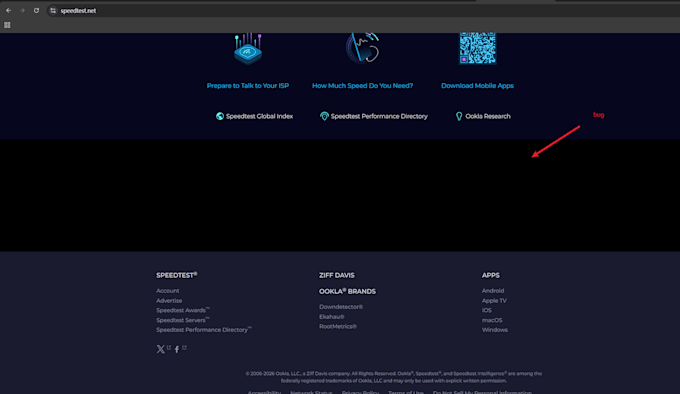Open How Much Speed Do You Need?
This screenshot has height=394, width=680.
(x=363, y=86)
